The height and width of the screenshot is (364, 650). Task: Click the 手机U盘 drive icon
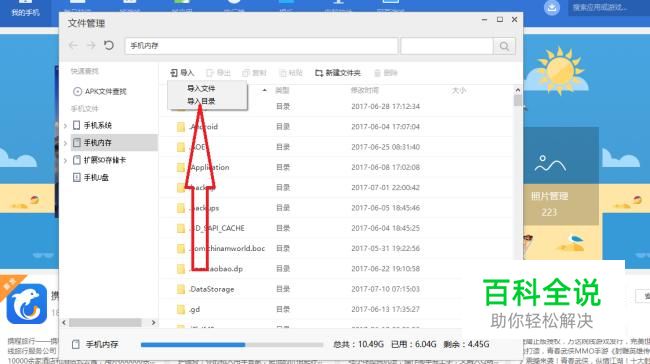click(x=76, y=177)
